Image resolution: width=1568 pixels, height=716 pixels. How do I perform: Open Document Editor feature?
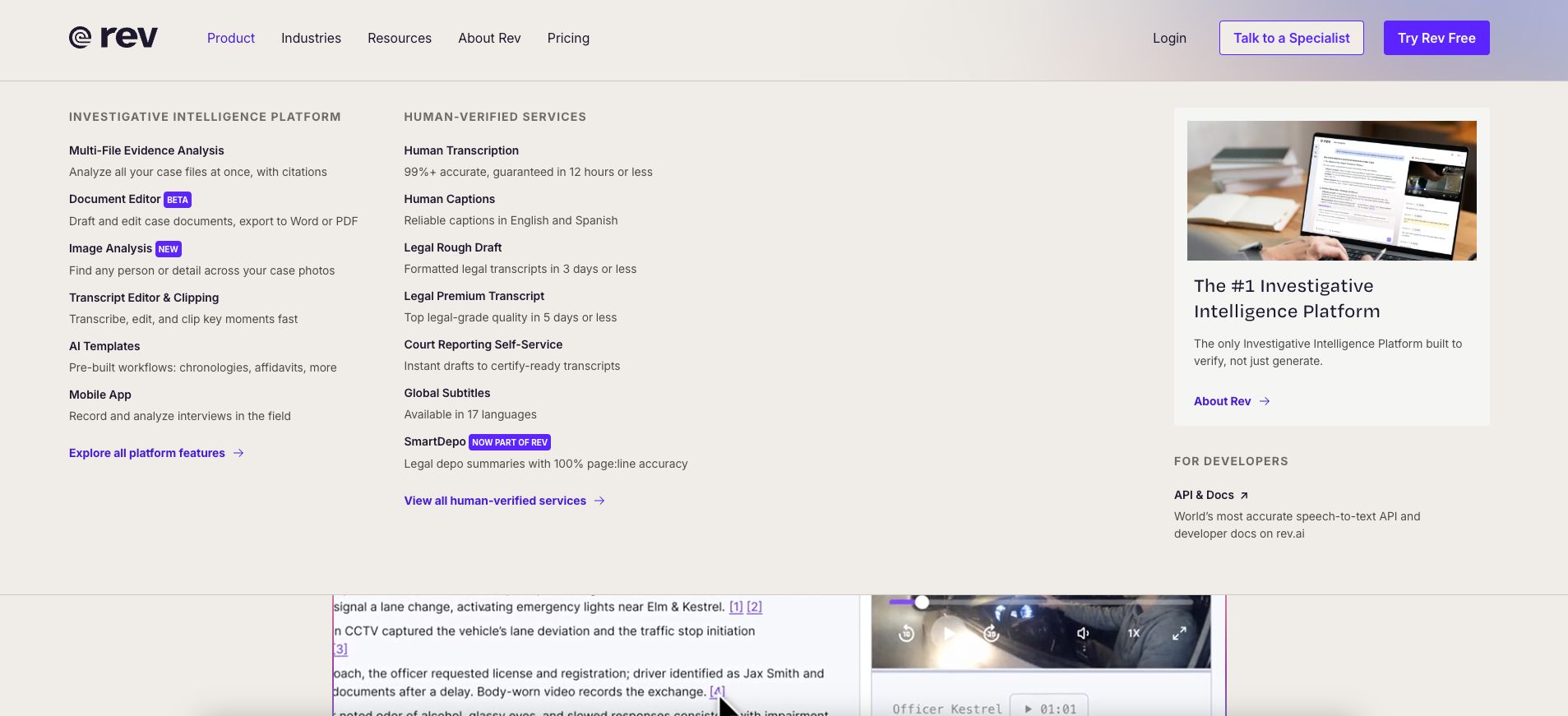coord(115,199)
